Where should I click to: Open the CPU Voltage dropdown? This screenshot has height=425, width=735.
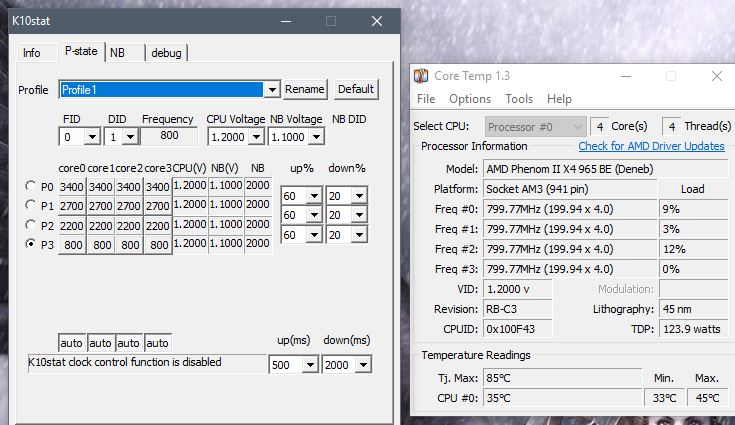256,137
